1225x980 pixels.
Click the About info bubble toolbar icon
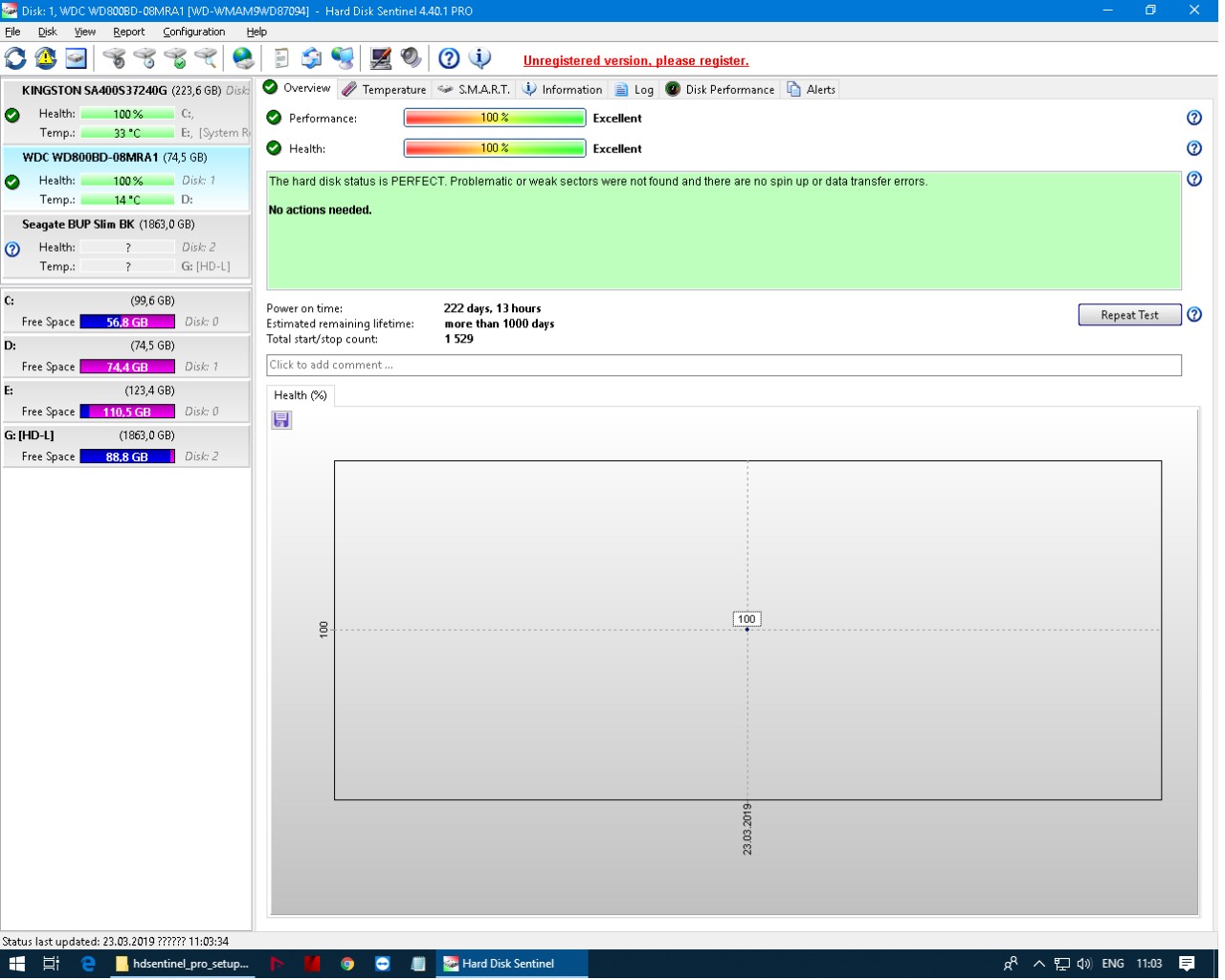pos(479,58)
